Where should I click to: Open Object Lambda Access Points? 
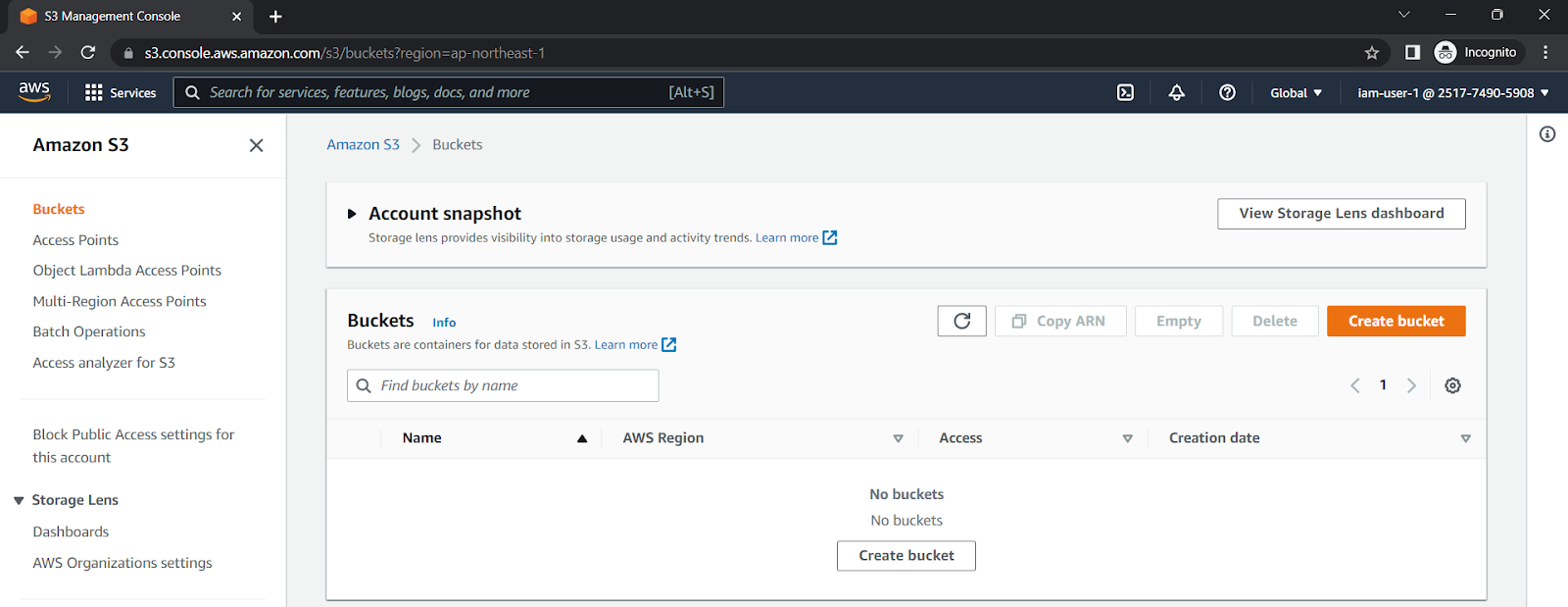[x=127, y=271]
